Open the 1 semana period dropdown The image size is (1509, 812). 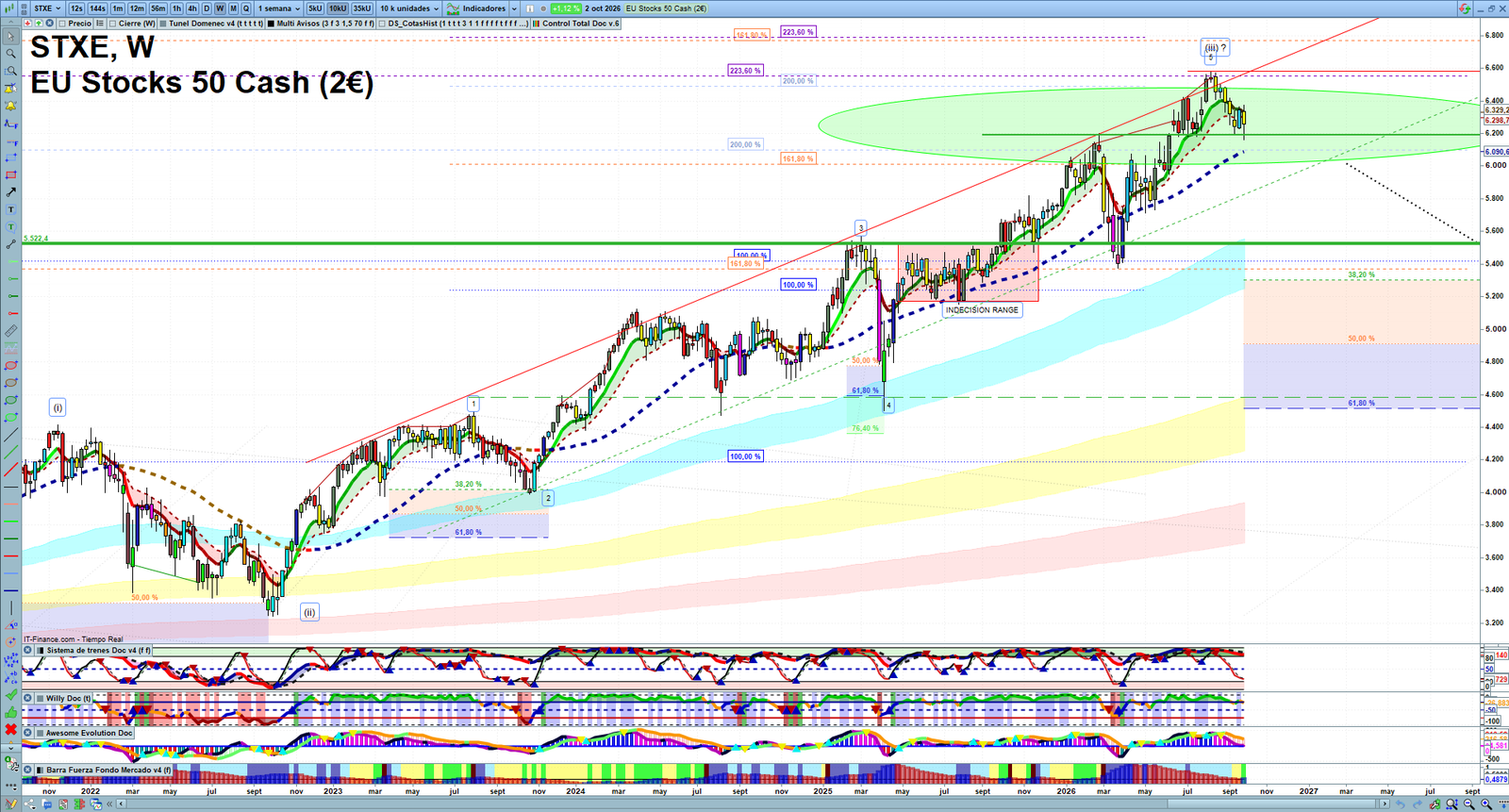(279, 8)
